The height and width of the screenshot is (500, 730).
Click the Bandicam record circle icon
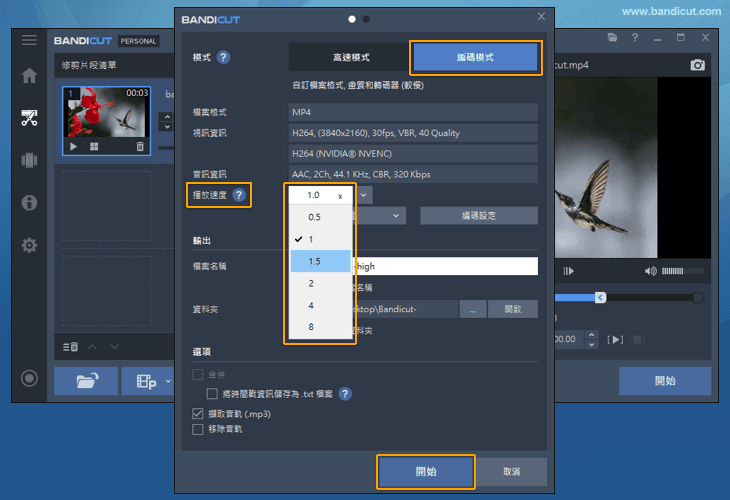tap(29, 378)
